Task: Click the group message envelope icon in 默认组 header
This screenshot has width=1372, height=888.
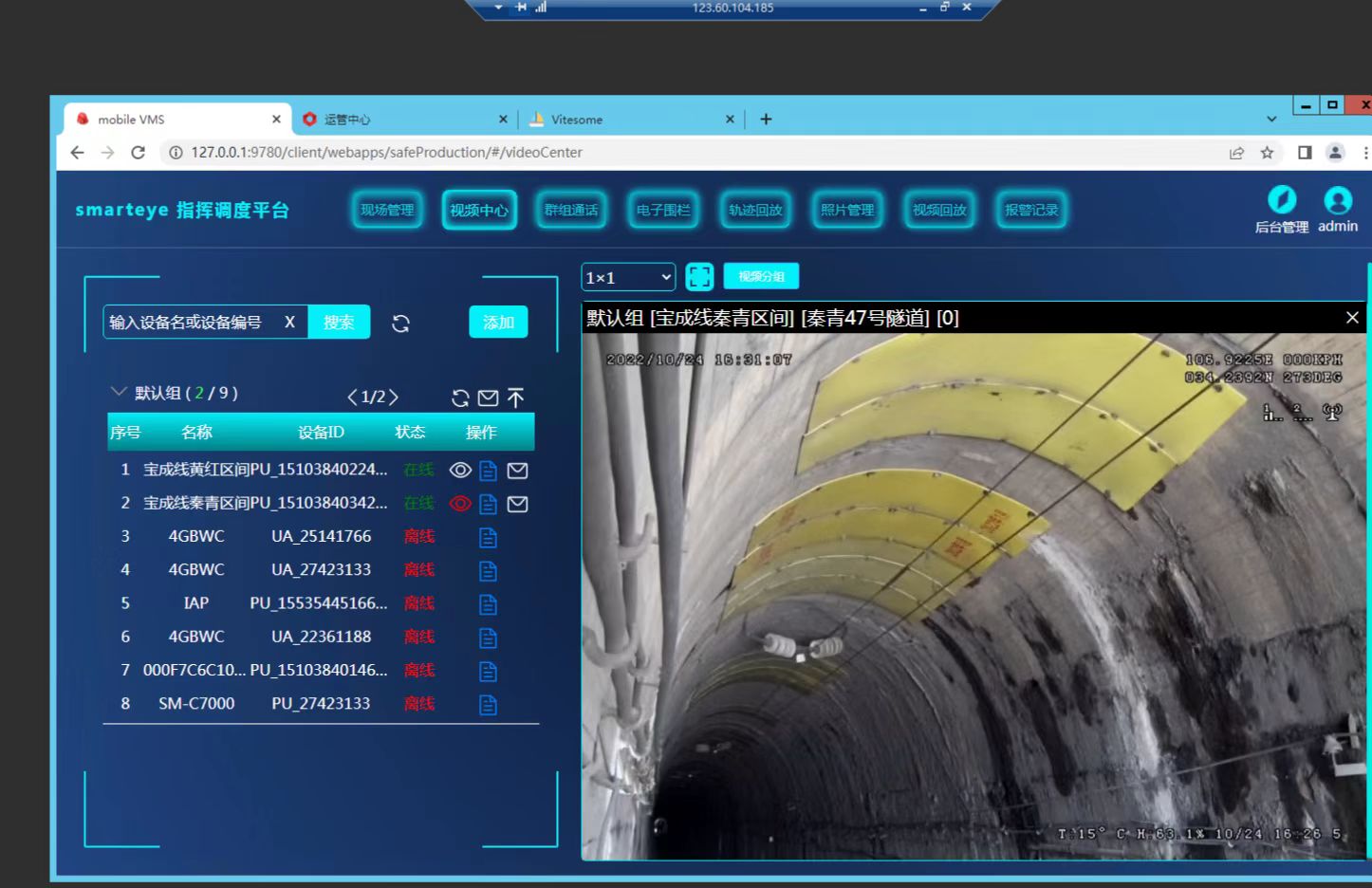Action: [x=488, y=398]
